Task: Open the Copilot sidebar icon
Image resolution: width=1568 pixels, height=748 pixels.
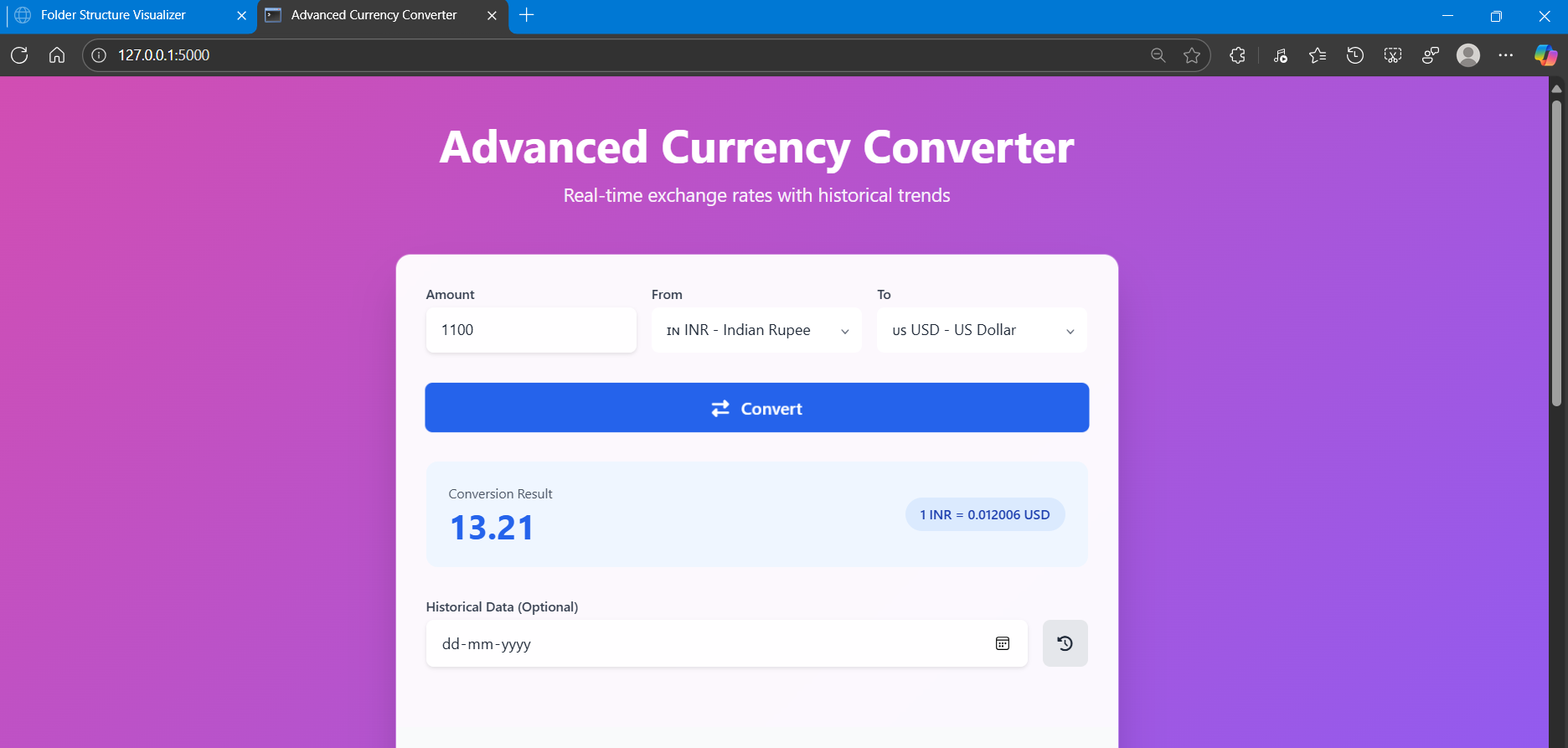Action: coord(1545,55)
